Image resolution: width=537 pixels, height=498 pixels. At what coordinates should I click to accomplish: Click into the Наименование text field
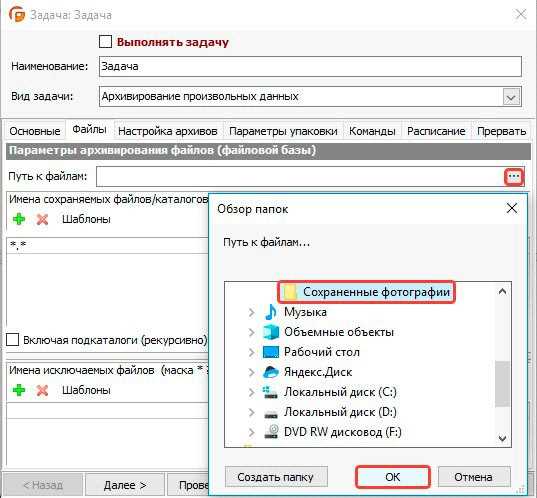310,66
